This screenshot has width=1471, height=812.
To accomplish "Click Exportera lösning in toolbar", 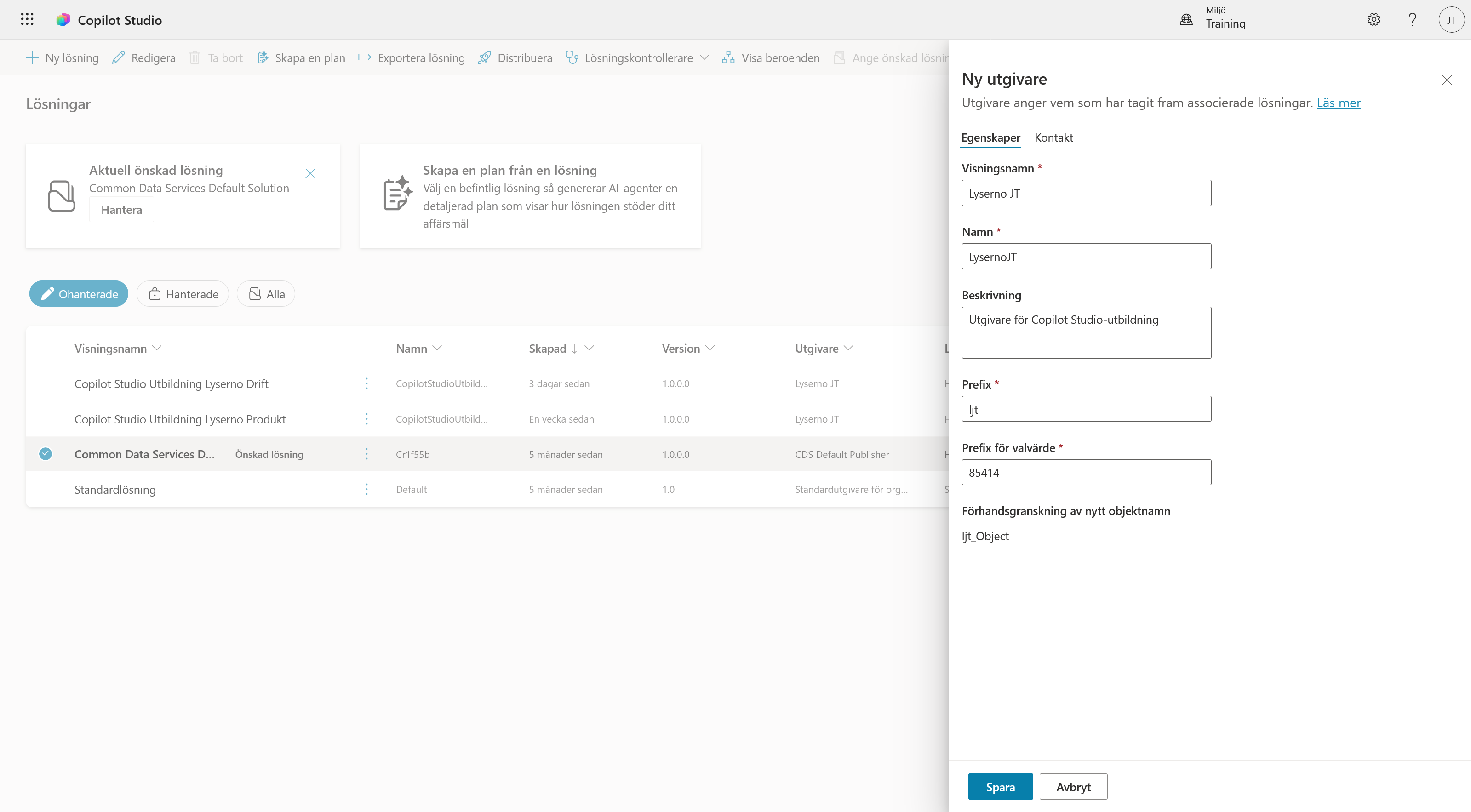I will coord(411,57).
